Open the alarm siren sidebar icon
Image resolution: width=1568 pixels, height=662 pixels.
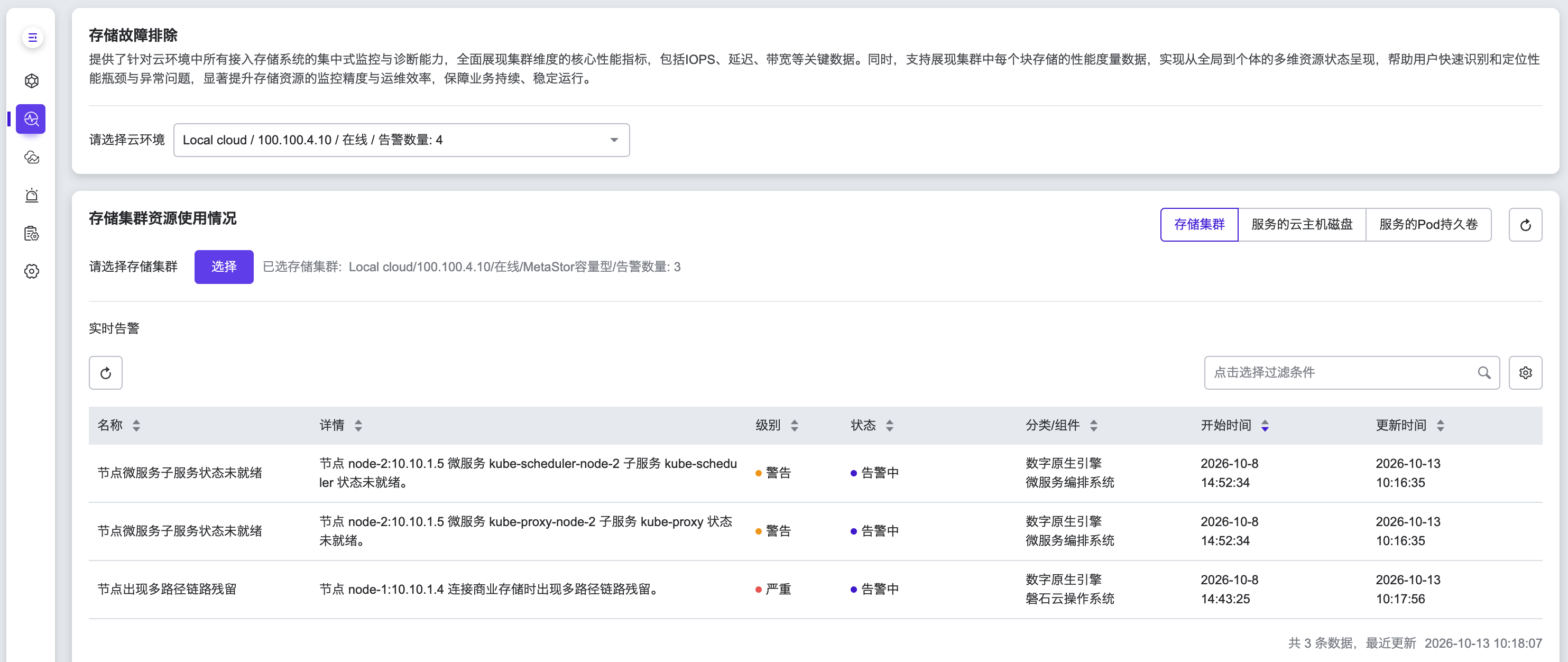[32, 196]
